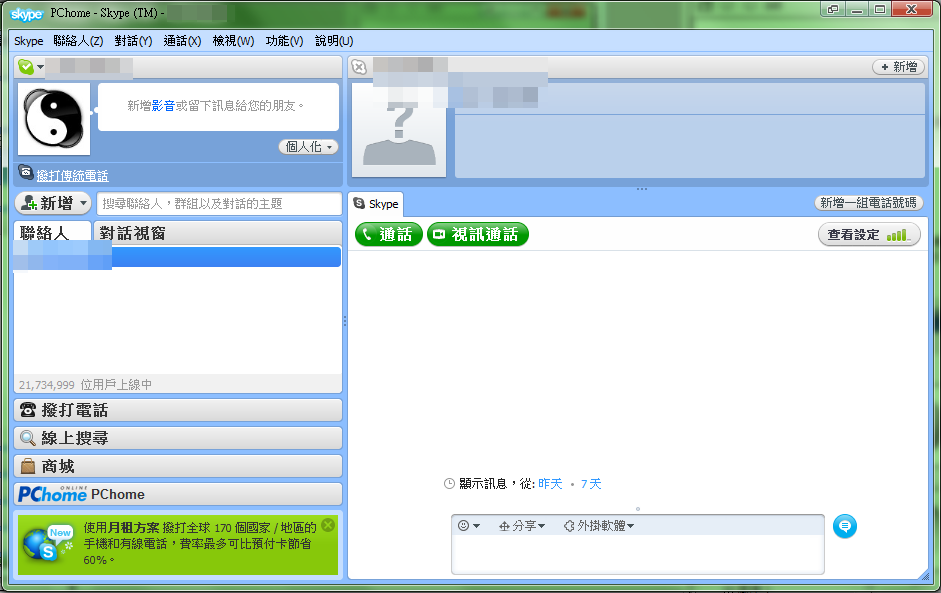Open the 外掛軟體 extras dropdown
This screenshot has height=593, width=941.
pyautogui.click(x=599, y=526)
